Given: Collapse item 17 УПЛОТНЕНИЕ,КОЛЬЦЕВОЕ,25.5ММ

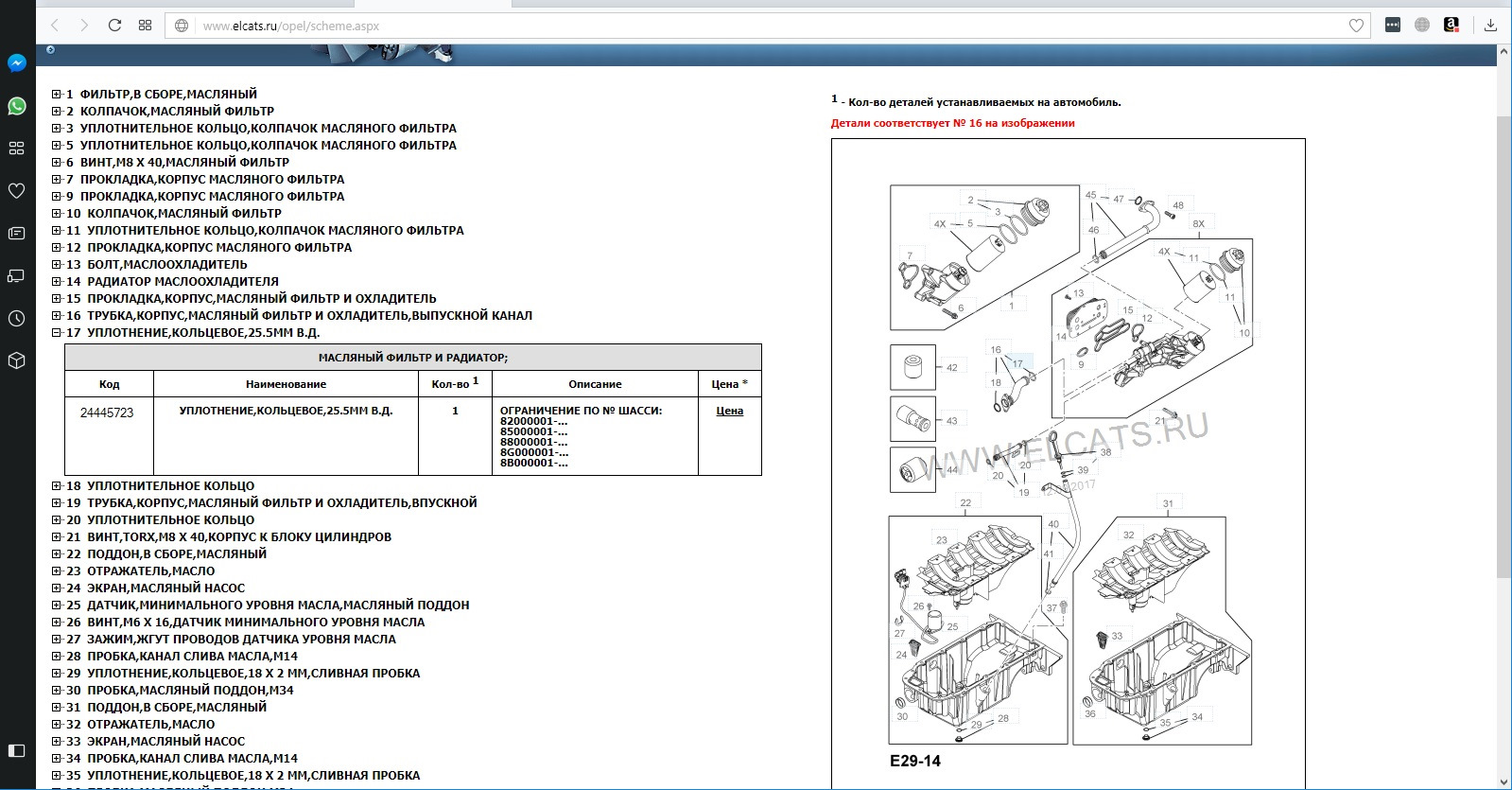Looking at the screenshot, I should tap(57, 333).
